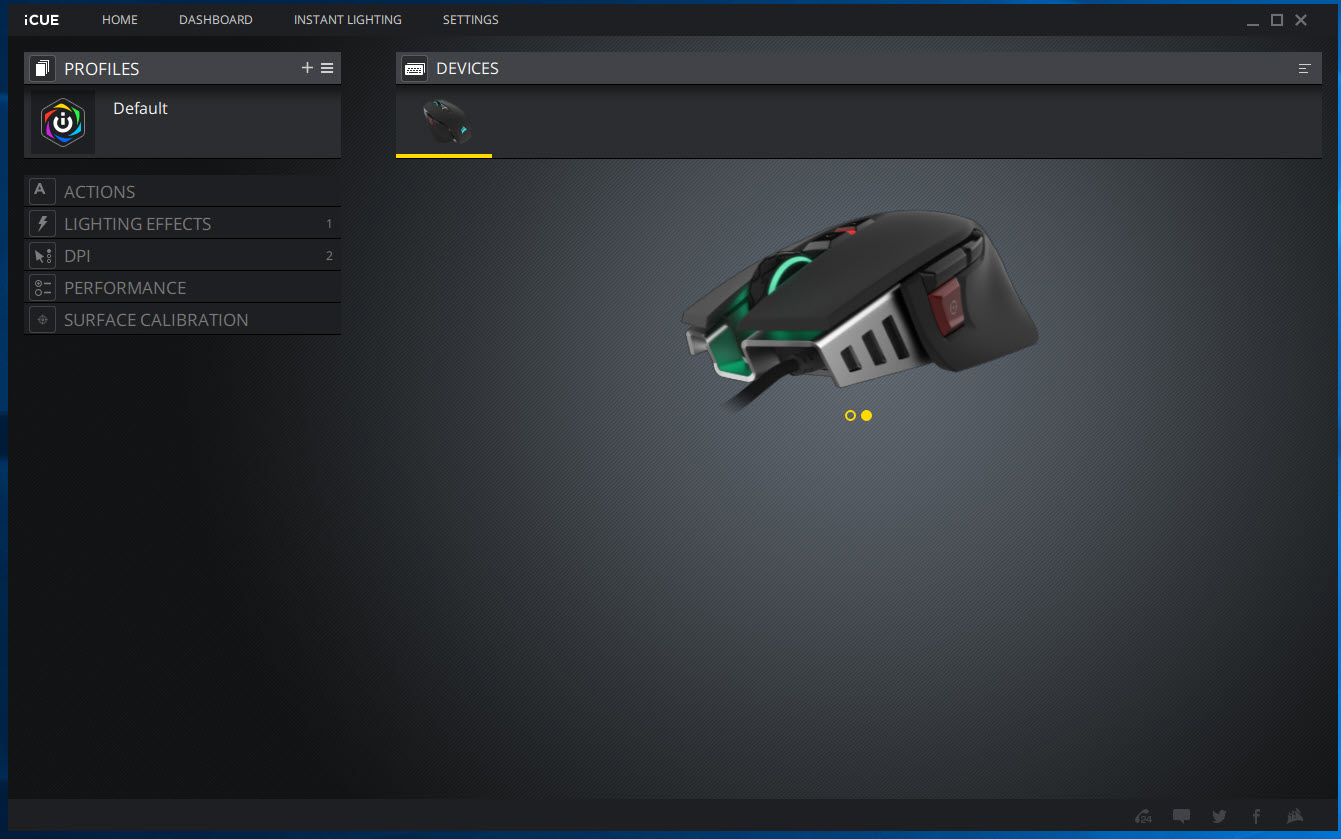
Task: Click the Actions 'A' icon
Action: pos(42,191)
